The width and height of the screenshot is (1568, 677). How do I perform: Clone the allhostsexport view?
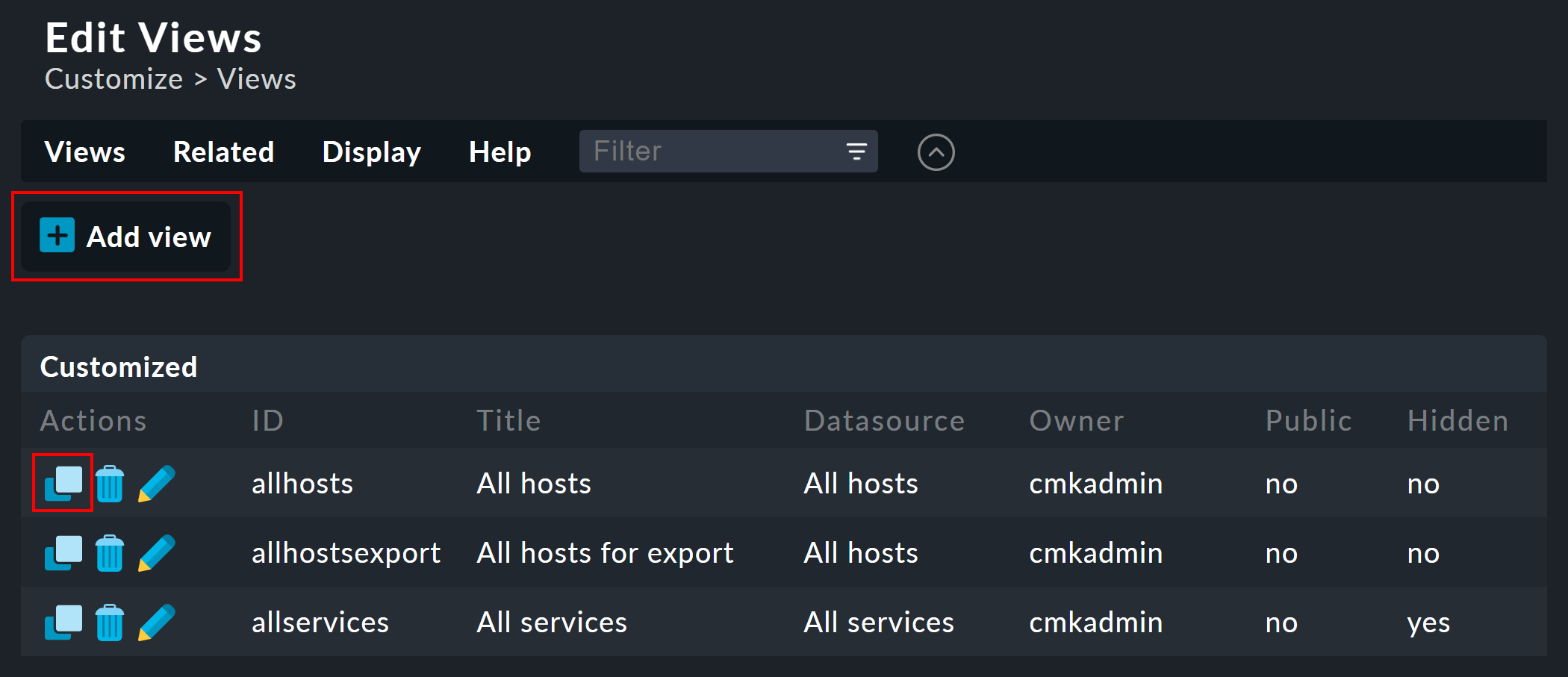[x=63, y=553]
